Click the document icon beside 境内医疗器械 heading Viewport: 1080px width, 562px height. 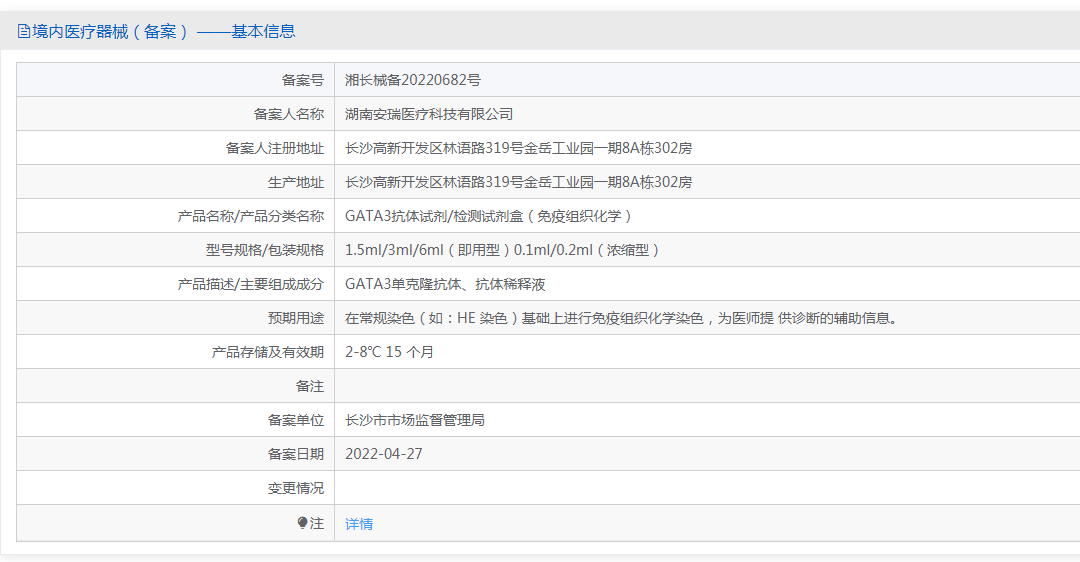point(23,31)
